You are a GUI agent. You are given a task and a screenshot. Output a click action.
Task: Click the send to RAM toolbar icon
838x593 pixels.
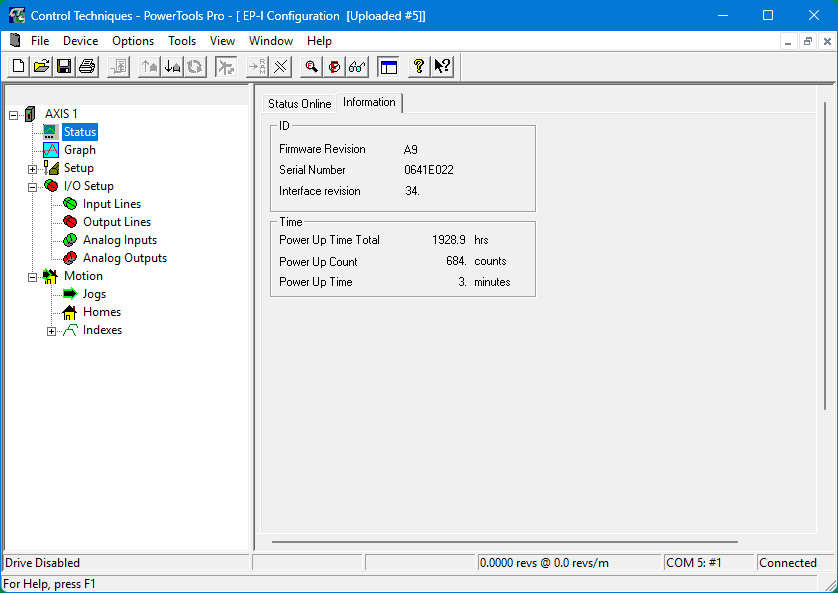(257, 67)
